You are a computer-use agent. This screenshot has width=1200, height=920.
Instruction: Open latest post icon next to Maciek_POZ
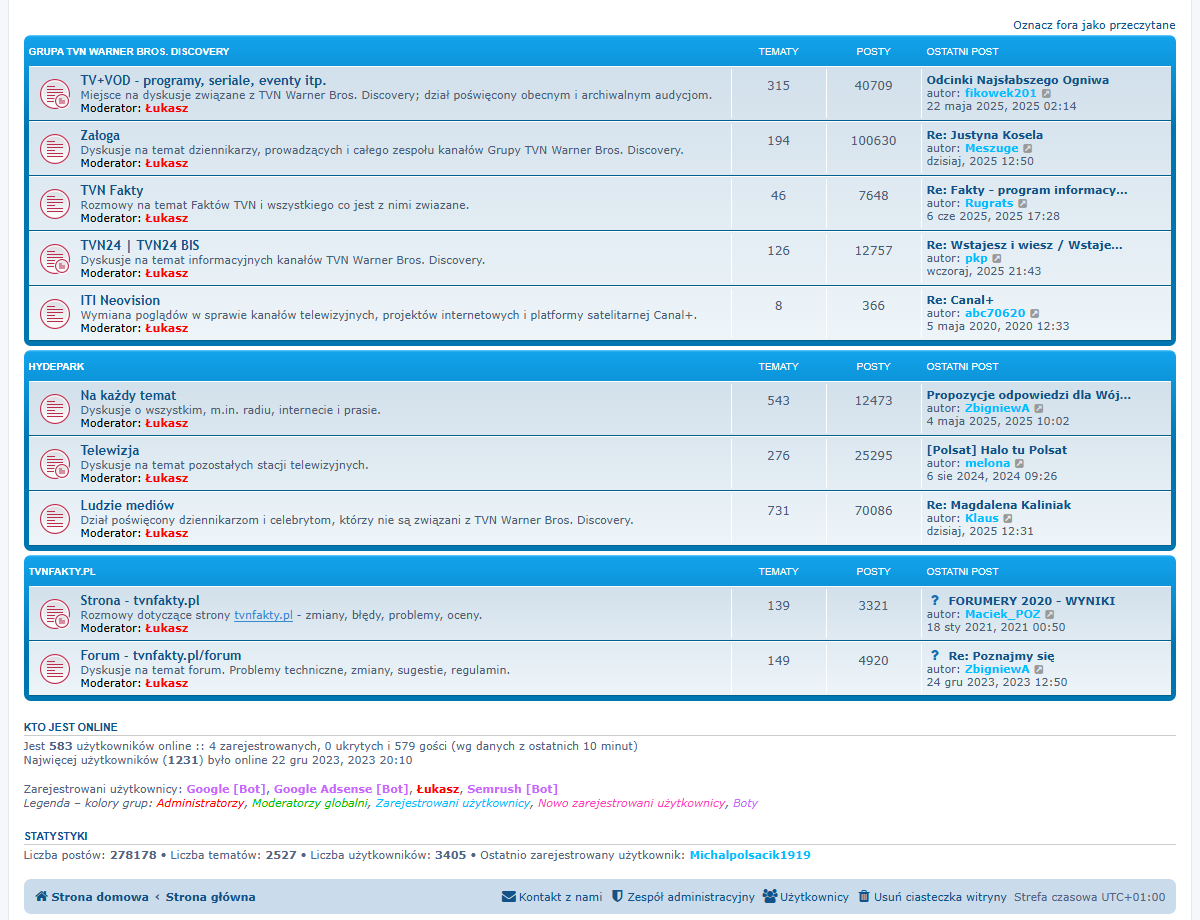tap(1050, 614)
